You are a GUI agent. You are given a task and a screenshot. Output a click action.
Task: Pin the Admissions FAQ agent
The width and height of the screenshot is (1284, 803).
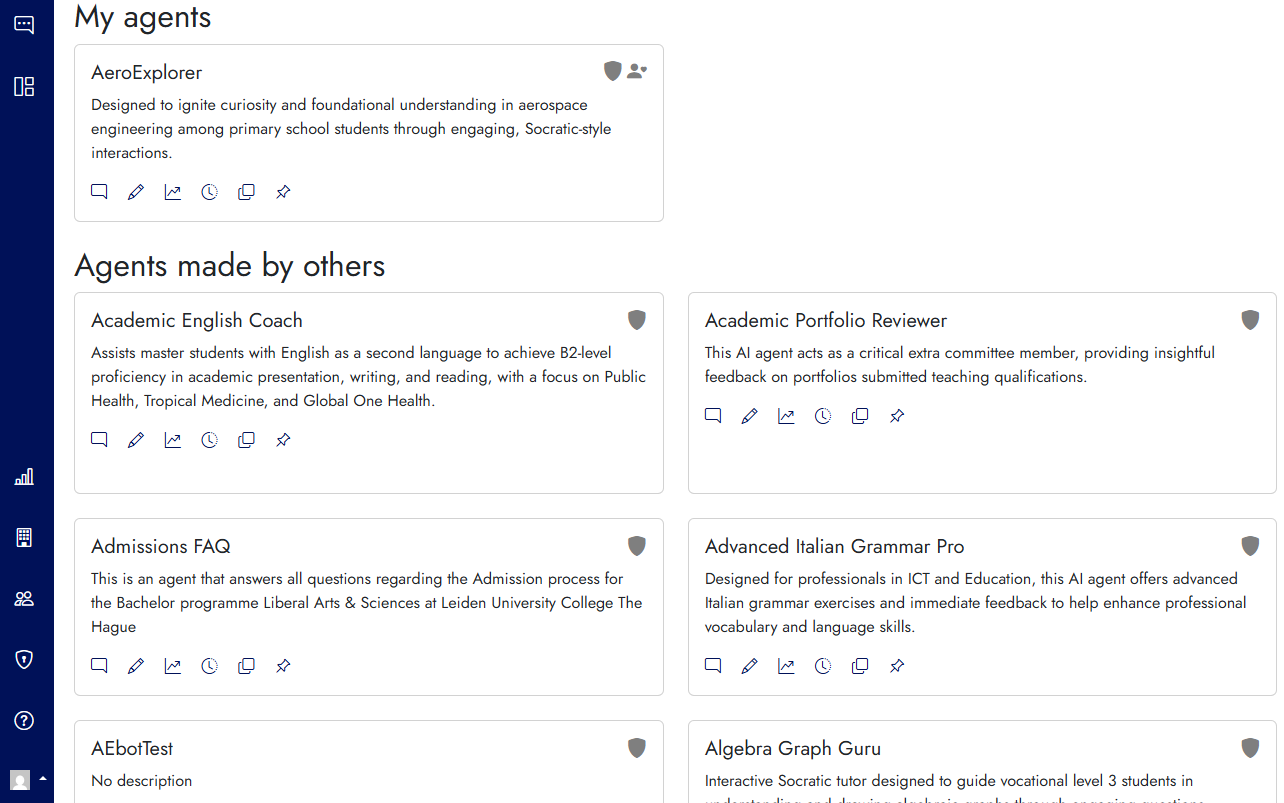[x=283, y=666]
